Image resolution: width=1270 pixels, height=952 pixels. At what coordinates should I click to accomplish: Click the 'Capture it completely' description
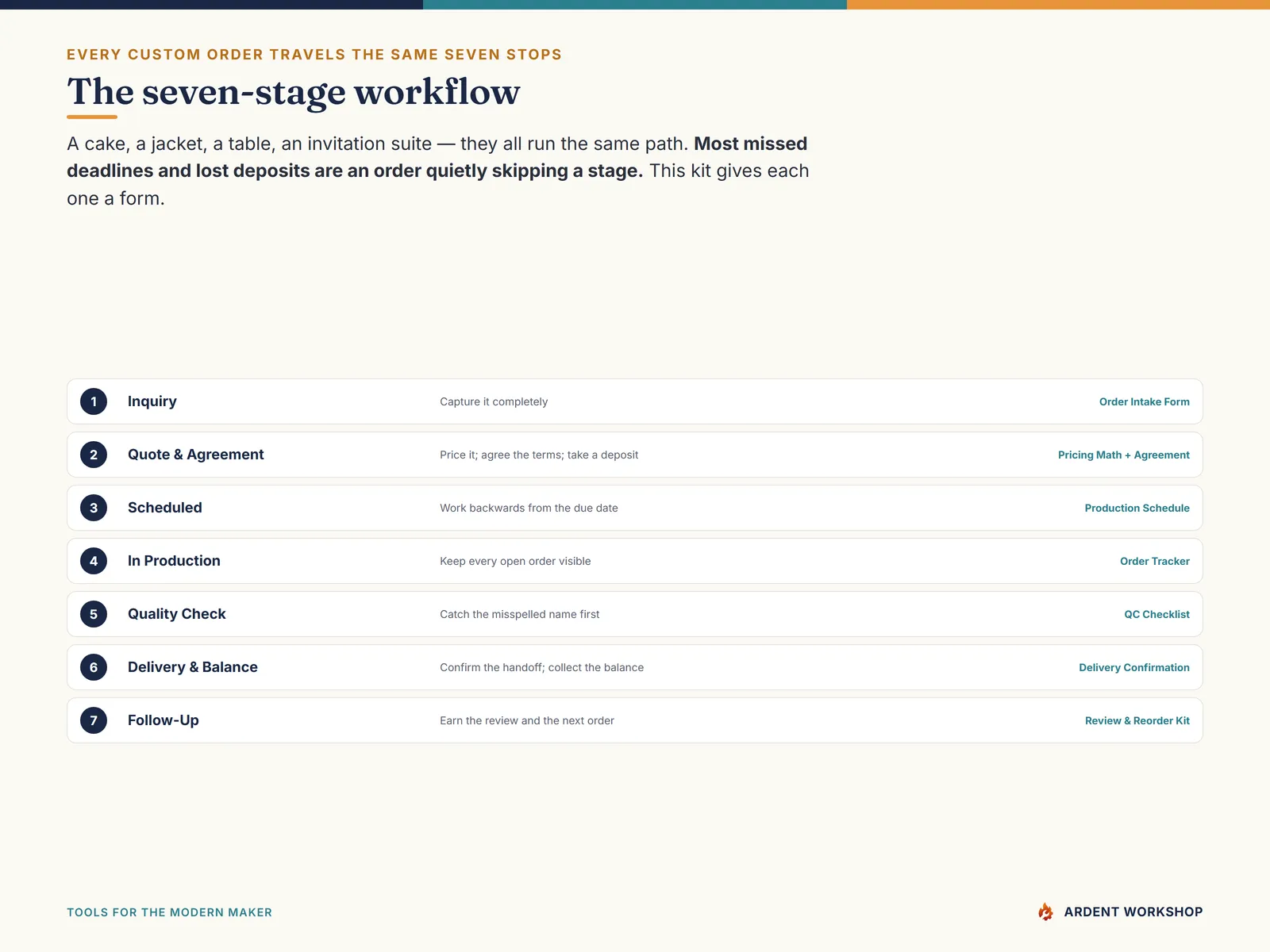[x=494, y=401]
